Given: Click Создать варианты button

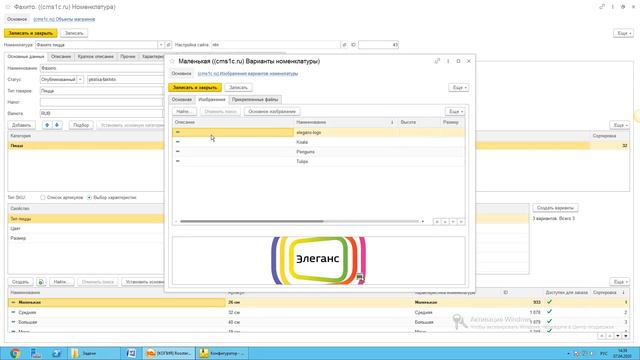Looking at the screenshot, I should 555,208.
